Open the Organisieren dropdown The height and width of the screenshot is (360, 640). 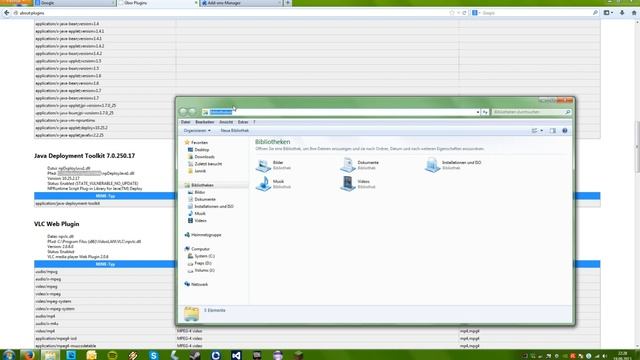coord(197,131)
